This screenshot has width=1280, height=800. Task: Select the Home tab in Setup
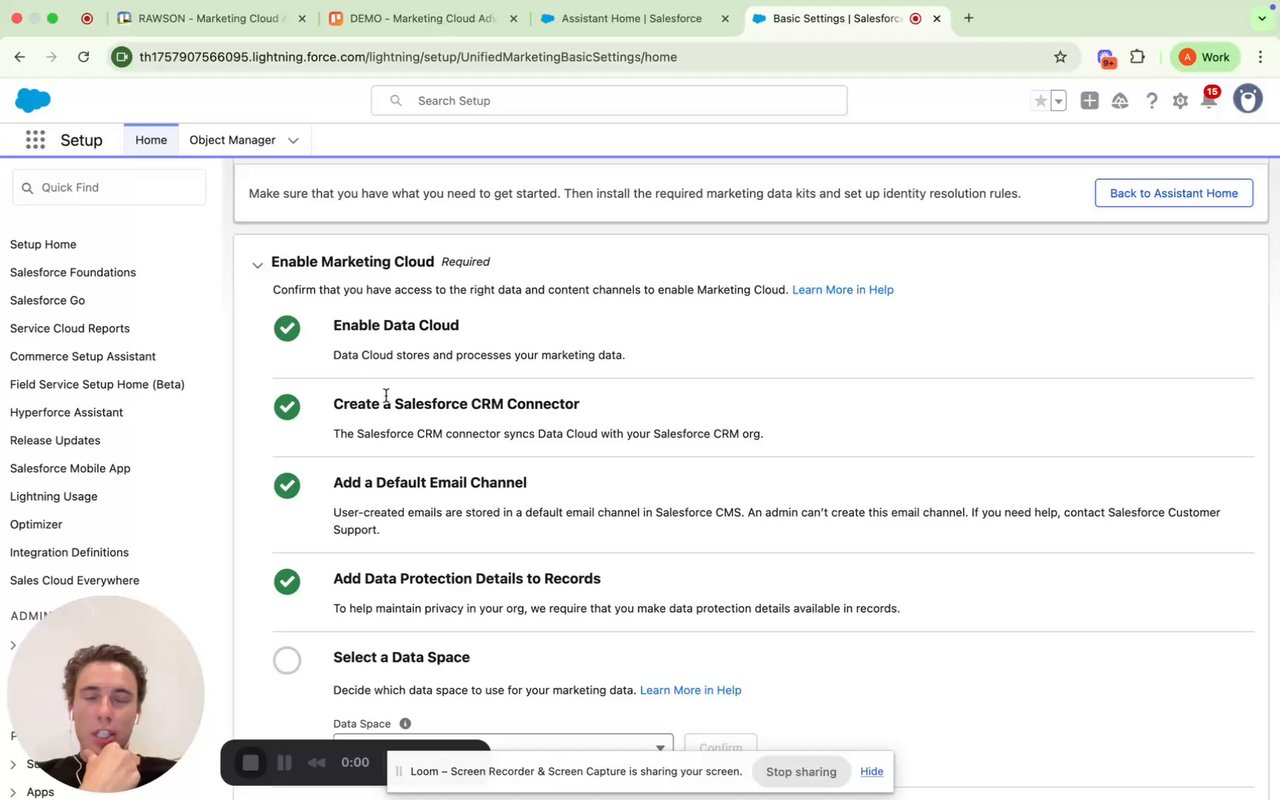(151, 140)
